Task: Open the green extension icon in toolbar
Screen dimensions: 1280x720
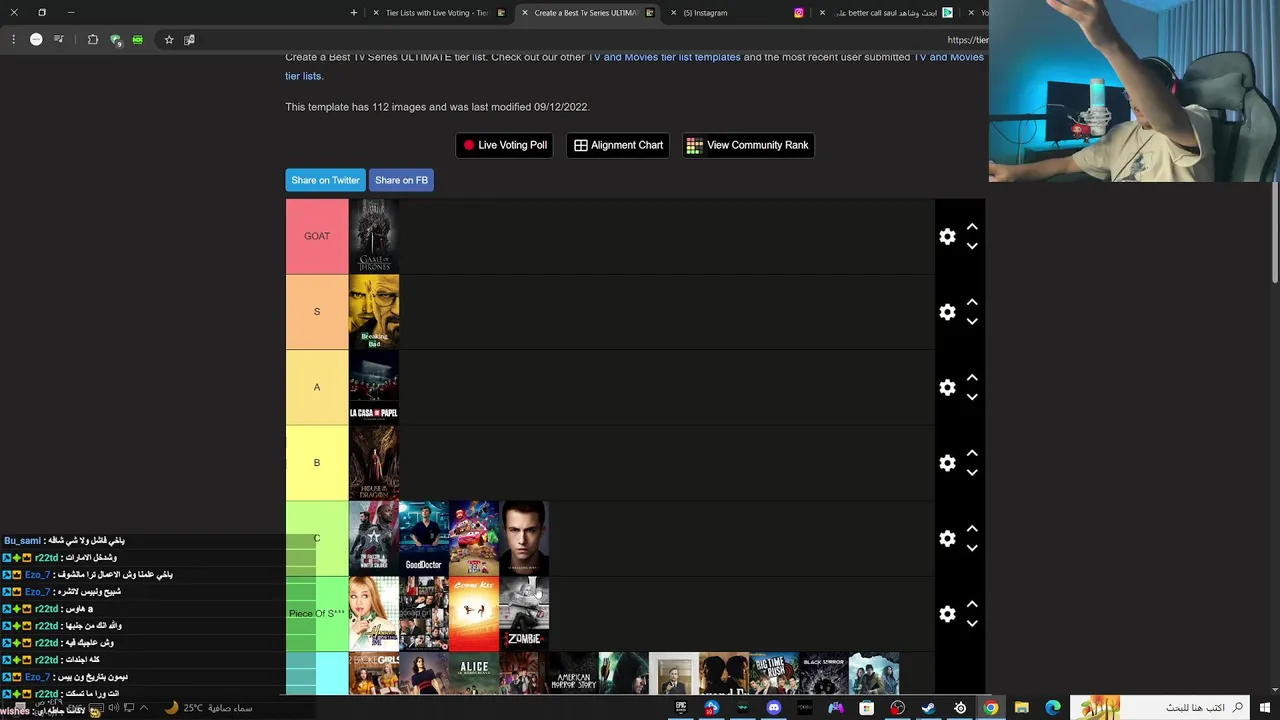Action: 137,40
